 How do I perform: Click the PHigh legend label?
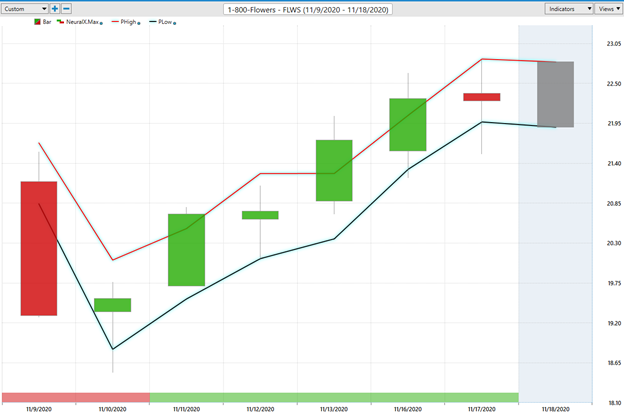[128, 22]
